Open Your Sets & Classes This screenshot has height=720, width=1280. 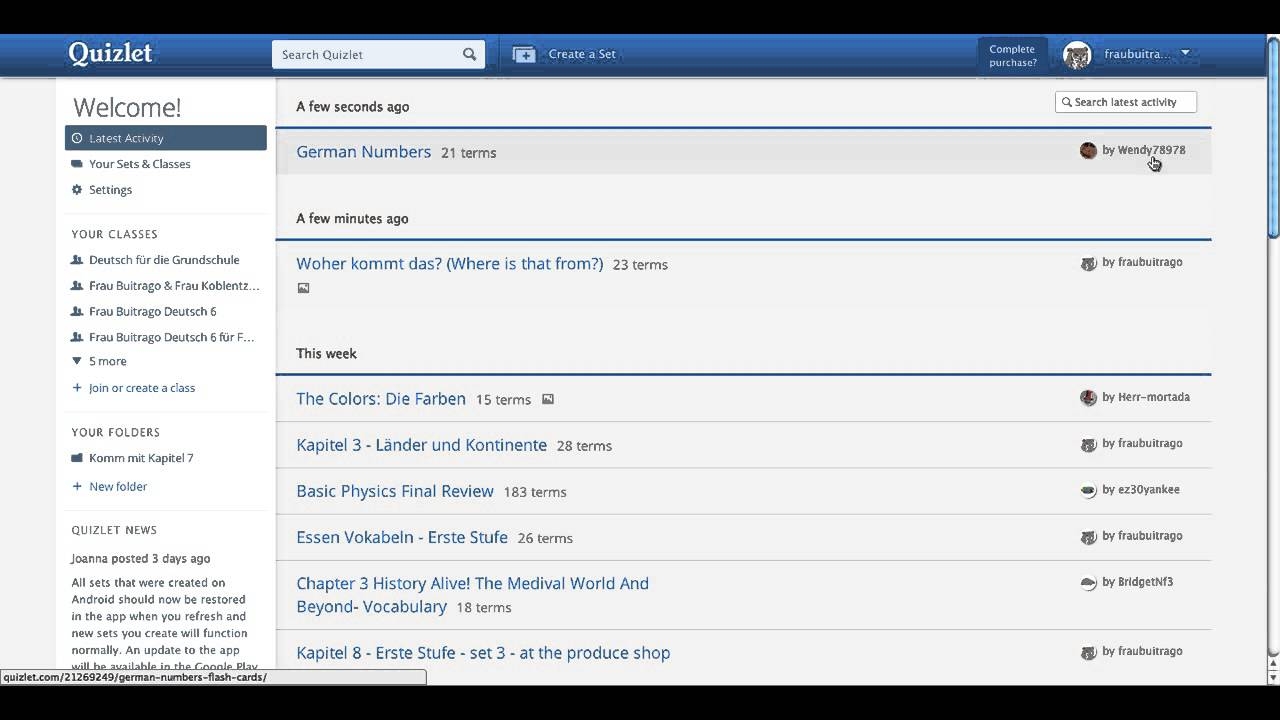(139, 164)
